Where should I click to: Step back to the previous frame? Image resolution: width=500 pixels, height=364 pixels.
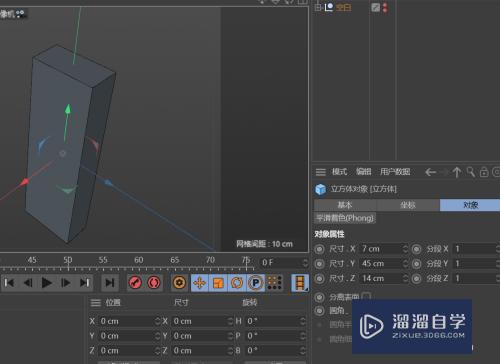click(28, 283)
